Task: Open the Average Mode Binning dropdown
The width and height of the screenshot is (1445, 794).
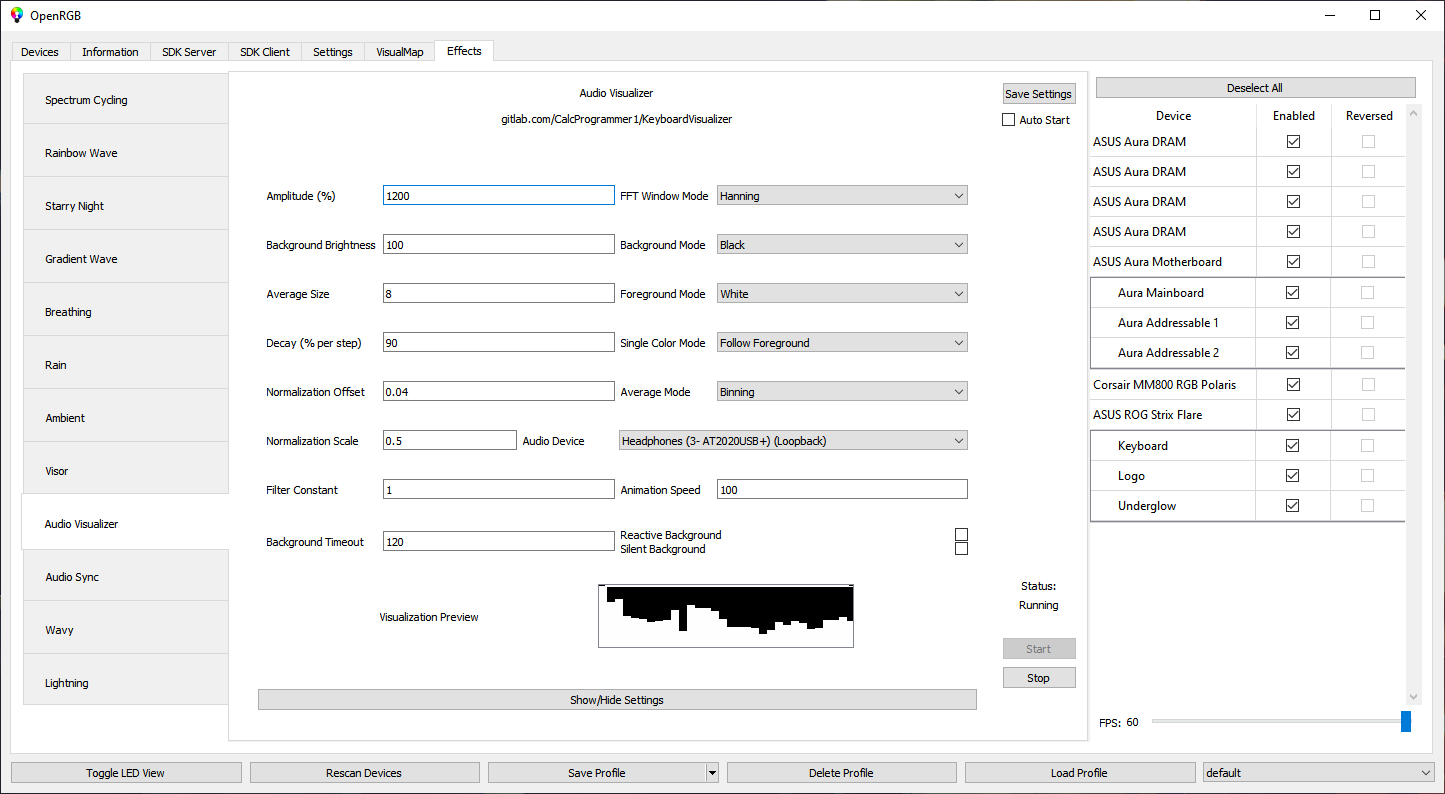Action: 842,392
